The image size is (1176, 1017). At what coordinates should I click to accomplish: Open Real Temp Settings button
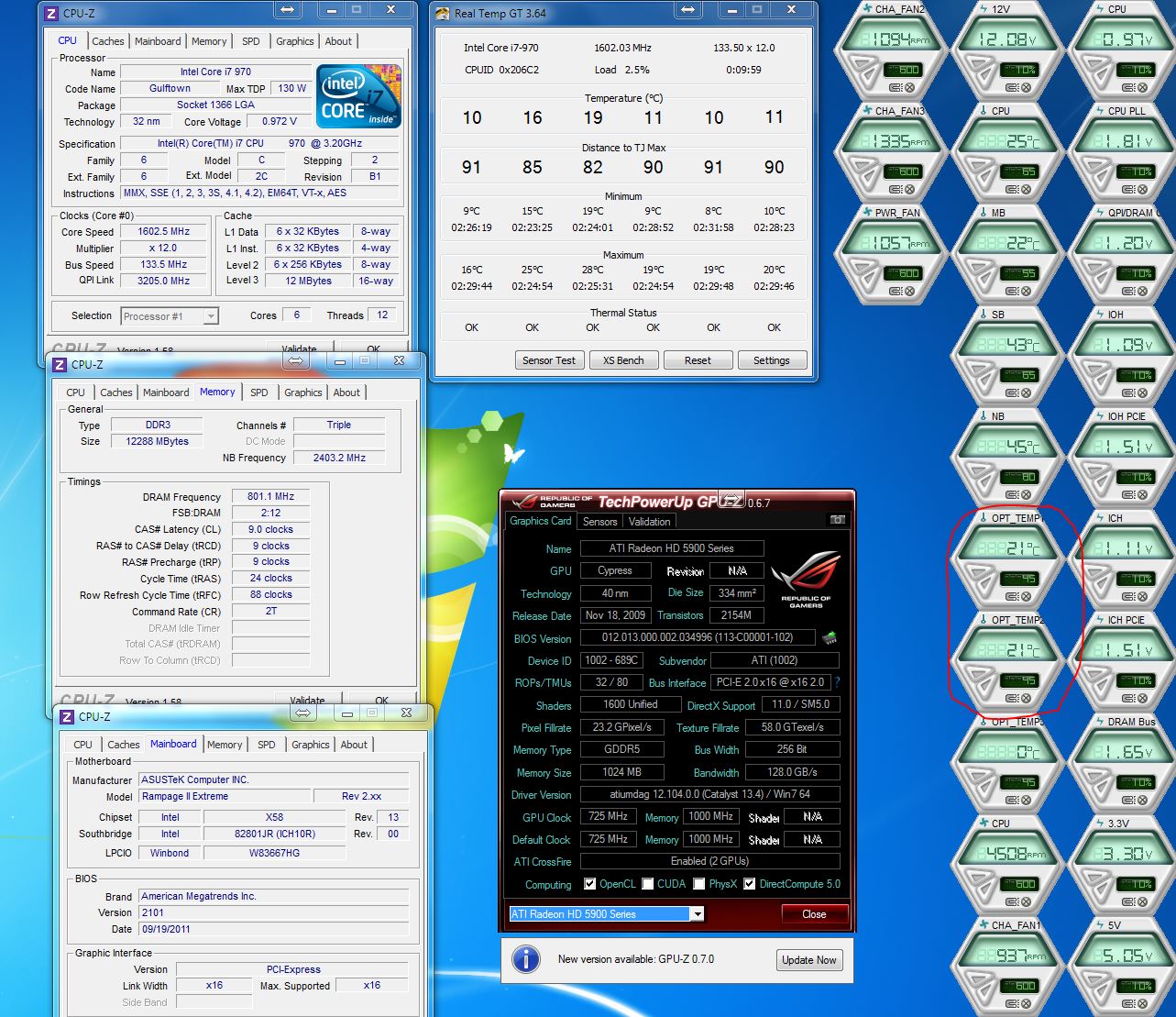pyautogui.click(x=772, y=360)
